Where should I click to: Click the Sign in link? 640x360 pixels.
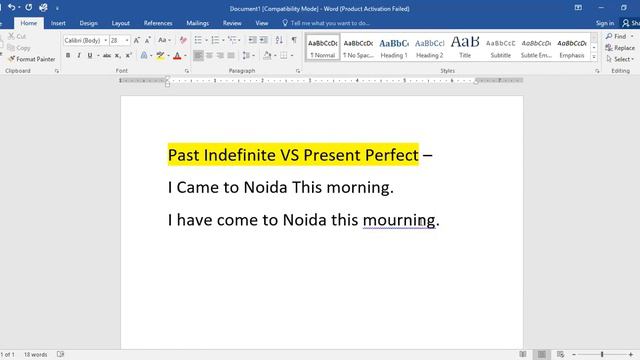click(604, 23)
